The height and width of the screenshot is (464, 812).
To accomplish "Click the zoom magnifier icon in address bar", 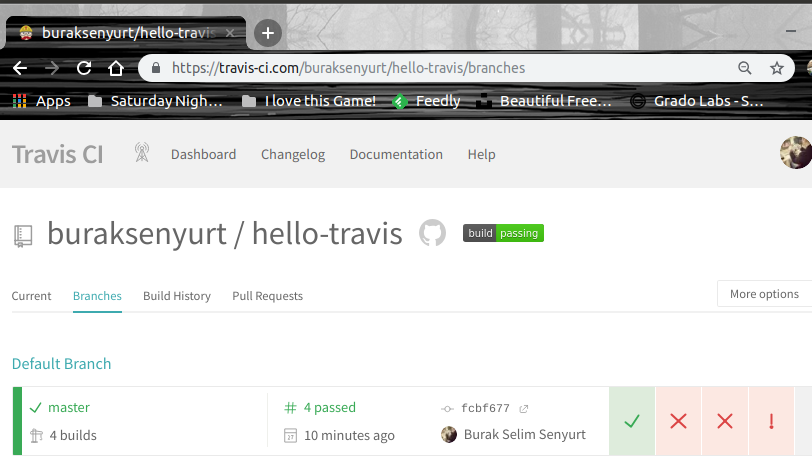I will [744, 68].
